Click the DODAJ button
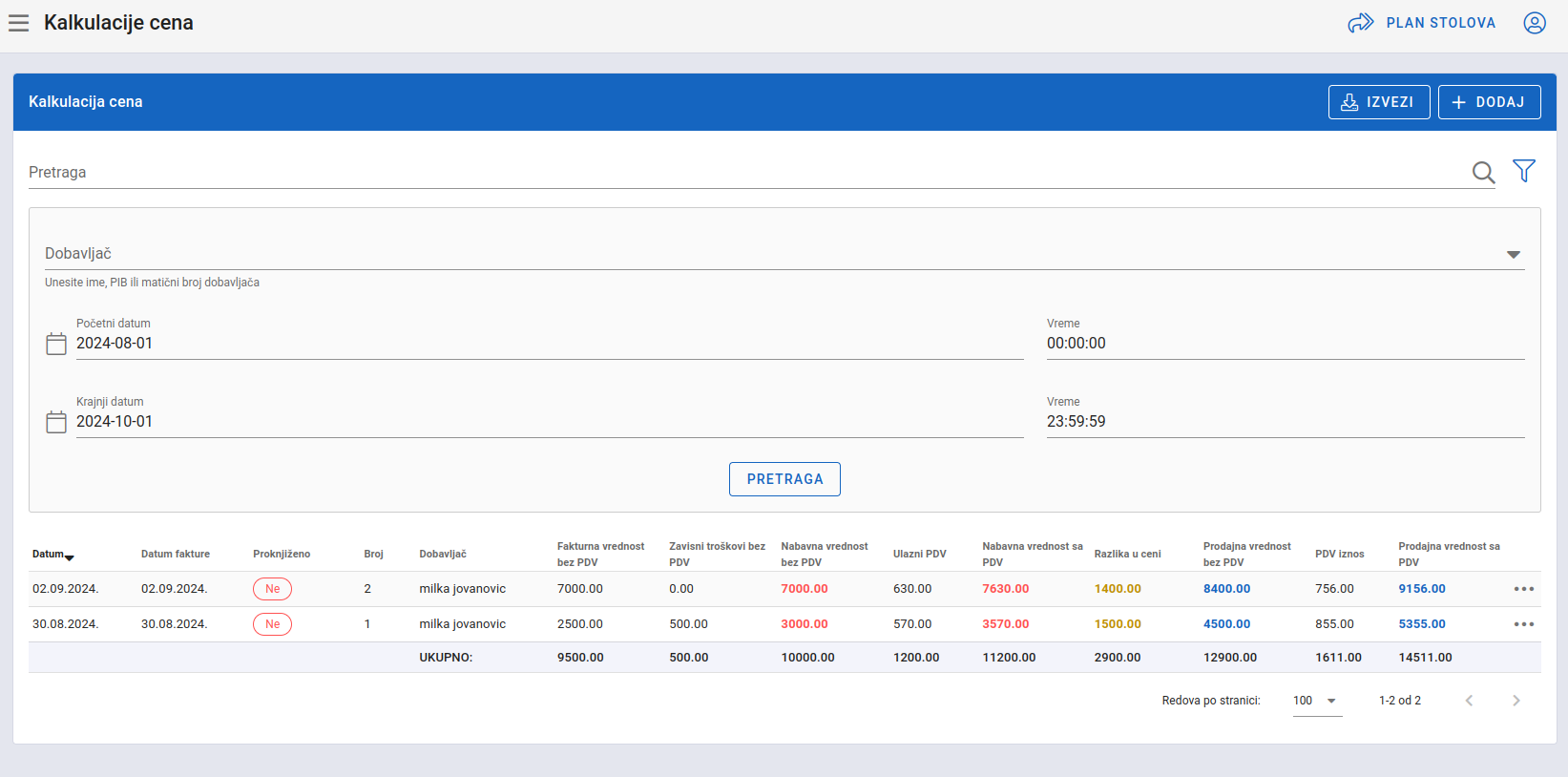The image size is (1568, 777). [1489, 102]
